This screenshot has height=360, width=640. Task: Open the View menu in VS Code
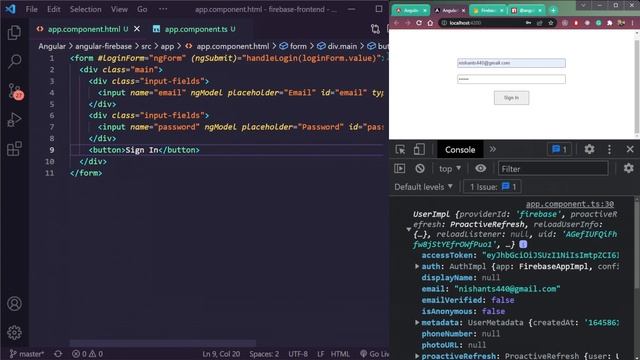(x=119, y=9)
